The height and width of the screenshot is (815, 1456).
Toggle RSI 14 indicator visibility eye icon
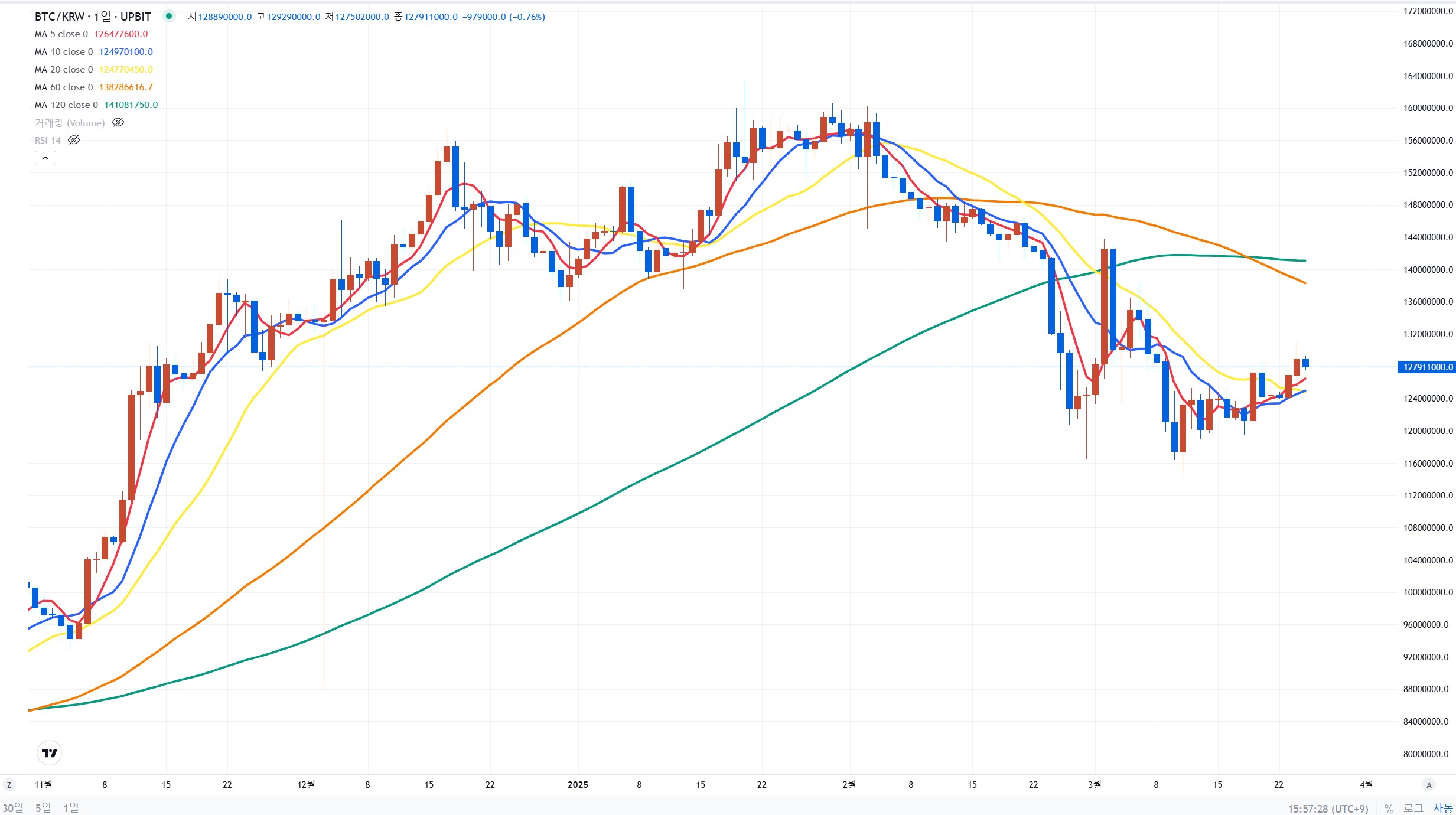[x=74, y=141]
